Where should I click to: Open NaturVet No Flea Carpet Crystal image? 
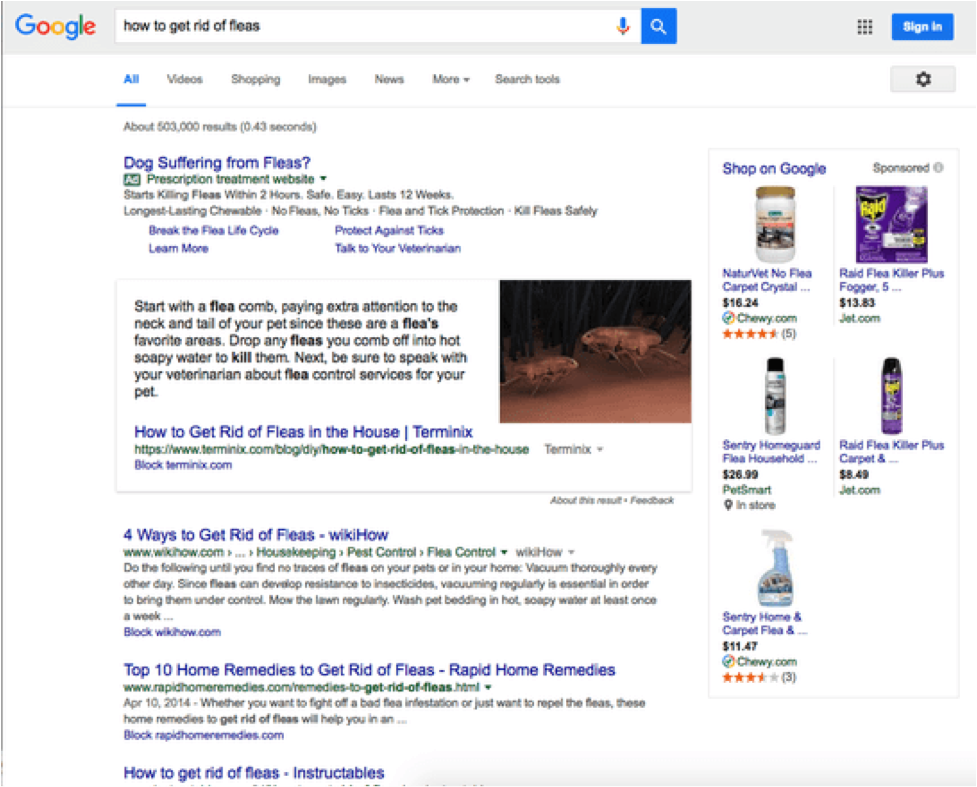(x=775, y=224)
